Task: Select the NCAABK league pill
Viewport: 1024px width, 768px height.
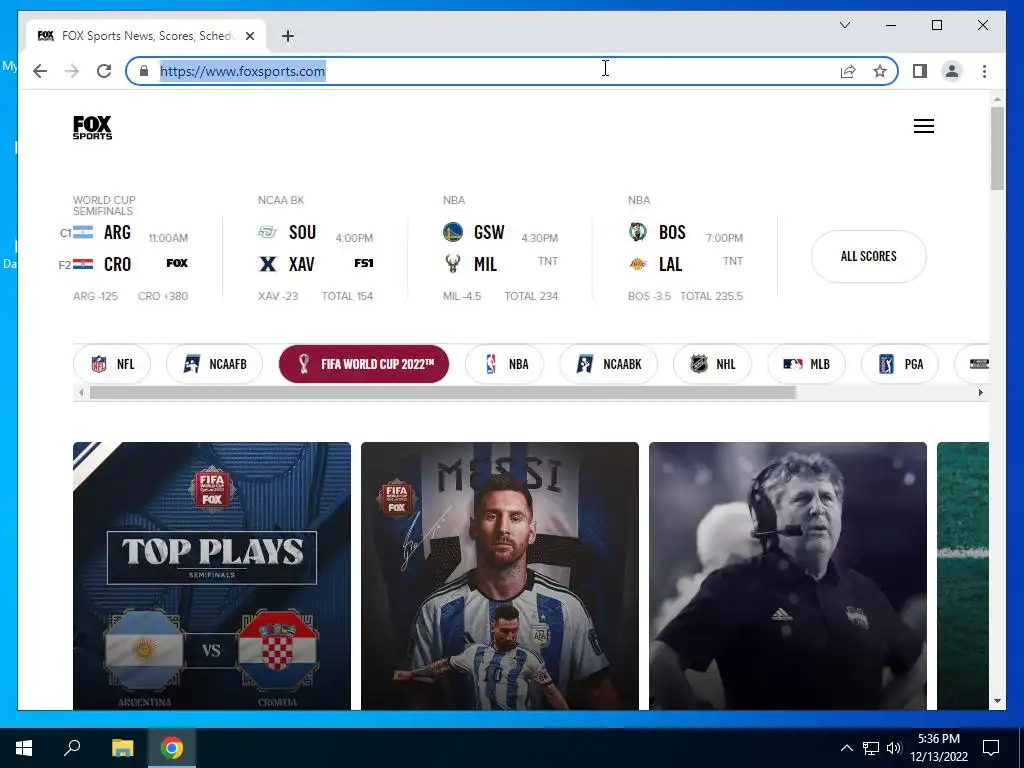Action: [x=609, y=364]
